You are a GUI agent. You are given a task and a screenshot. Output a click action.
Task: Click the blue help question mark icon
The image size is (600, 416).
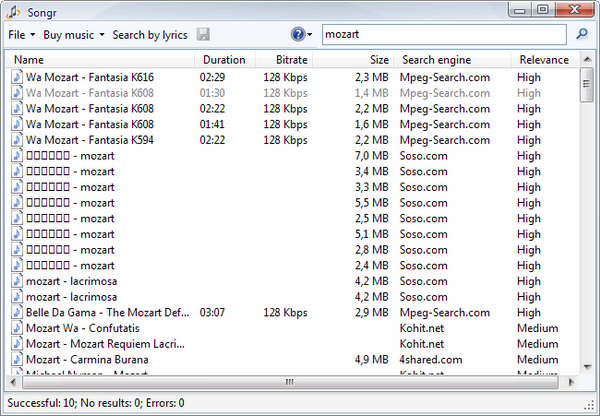click(x=298, y=34)
